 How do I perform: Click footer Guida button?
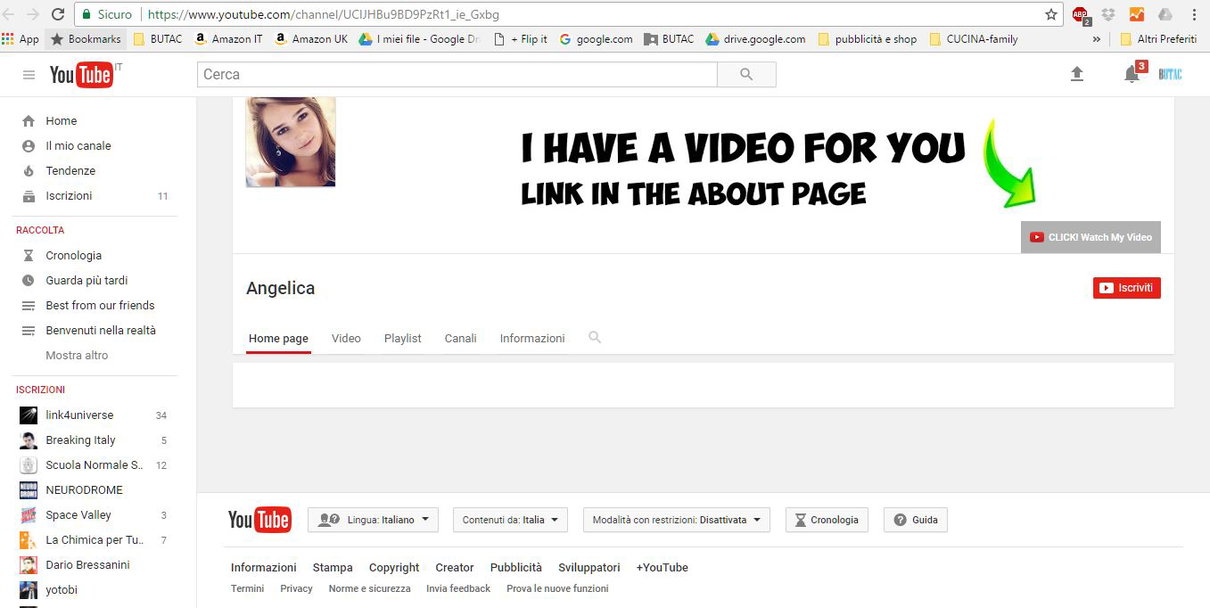915,520
